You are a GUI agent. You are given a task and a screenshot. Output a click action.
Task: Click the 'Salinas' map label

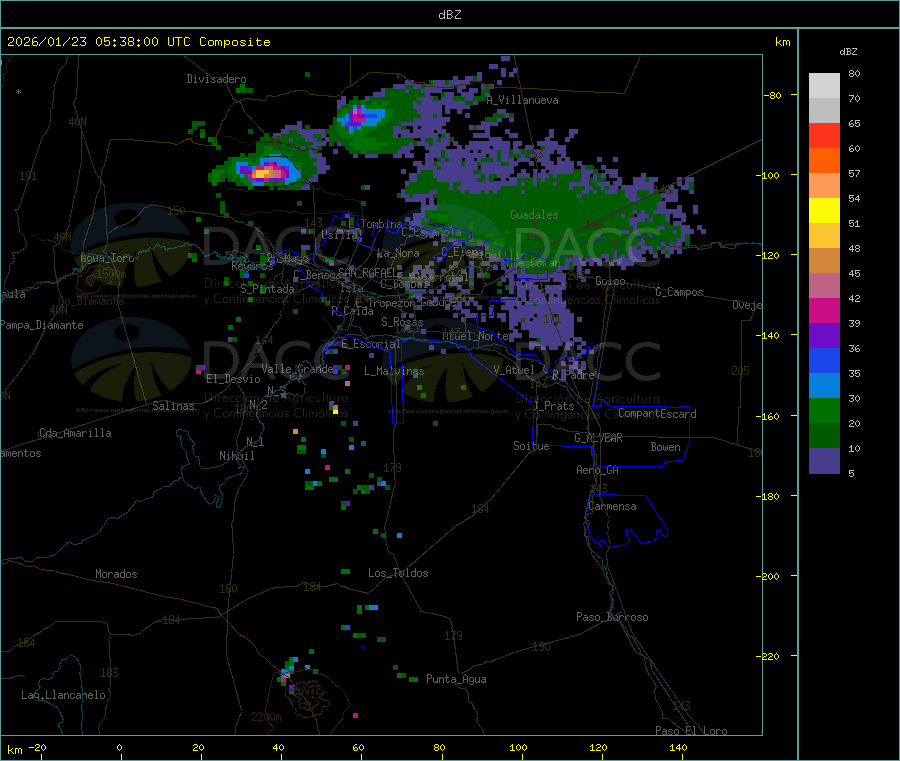tap(173, 406)
